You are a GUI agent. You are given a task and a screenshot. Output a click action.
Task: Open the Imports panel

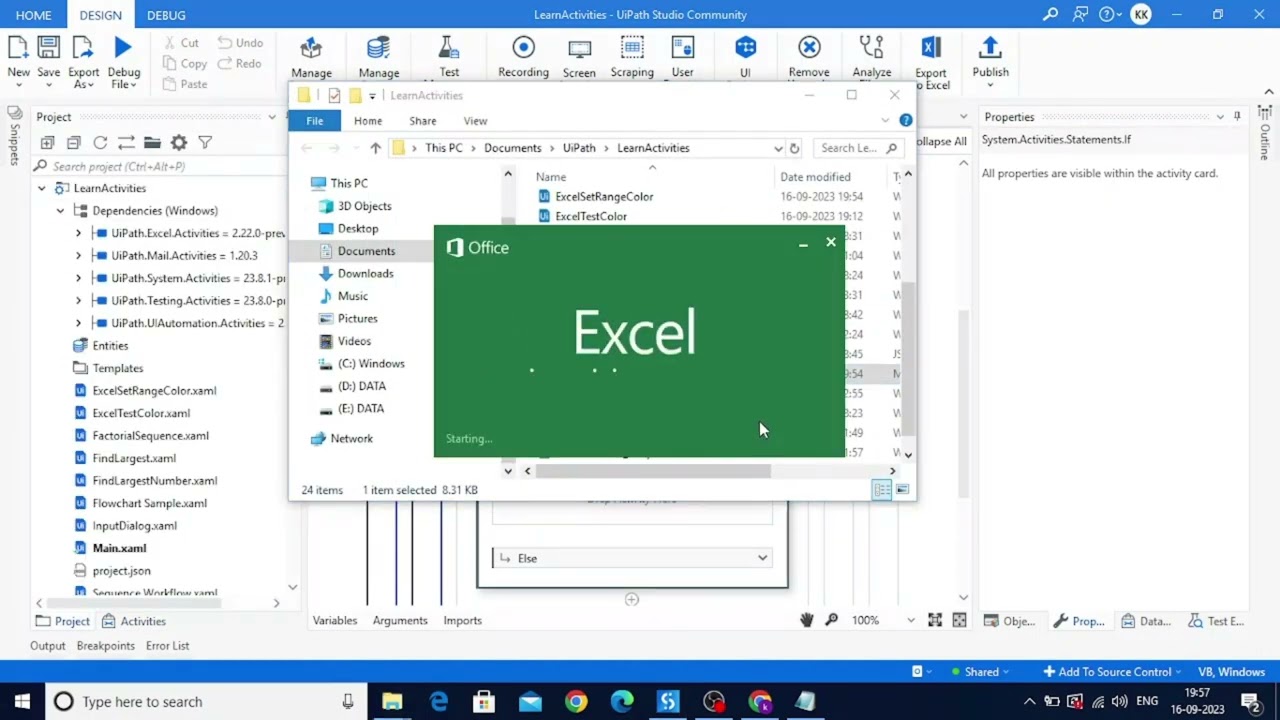point(462,620)
